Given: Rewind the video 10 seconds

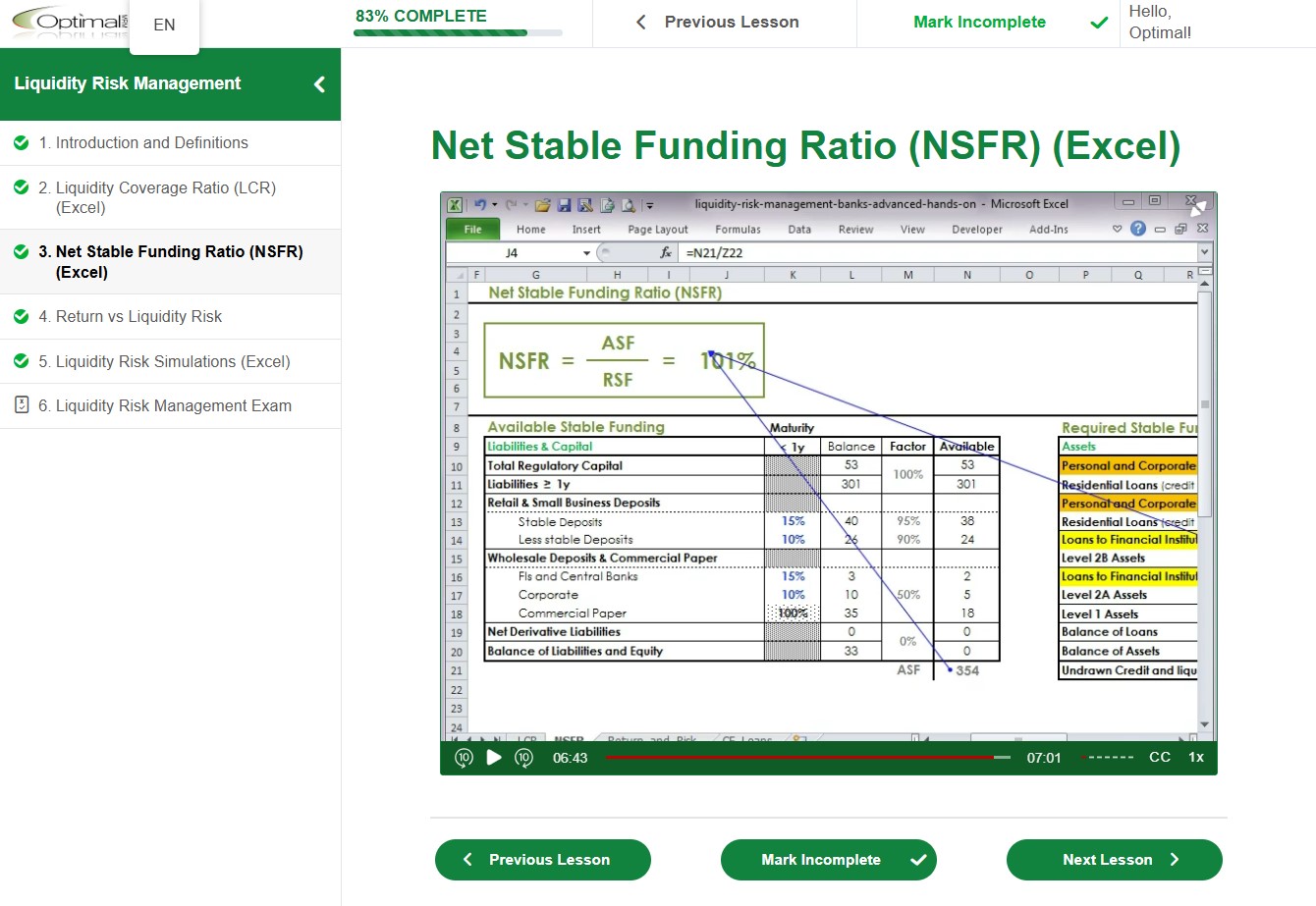Looking at the screenshot, I should point(465,758).
